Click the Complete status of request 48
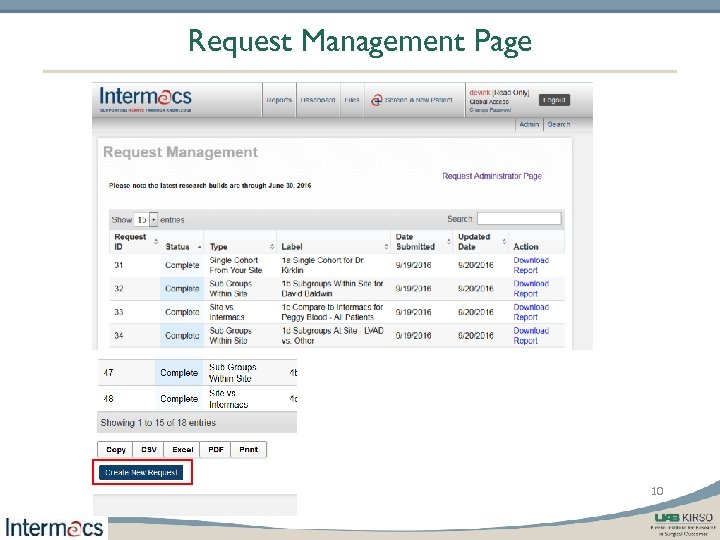The image size is (720, 540). pos(179,399)
